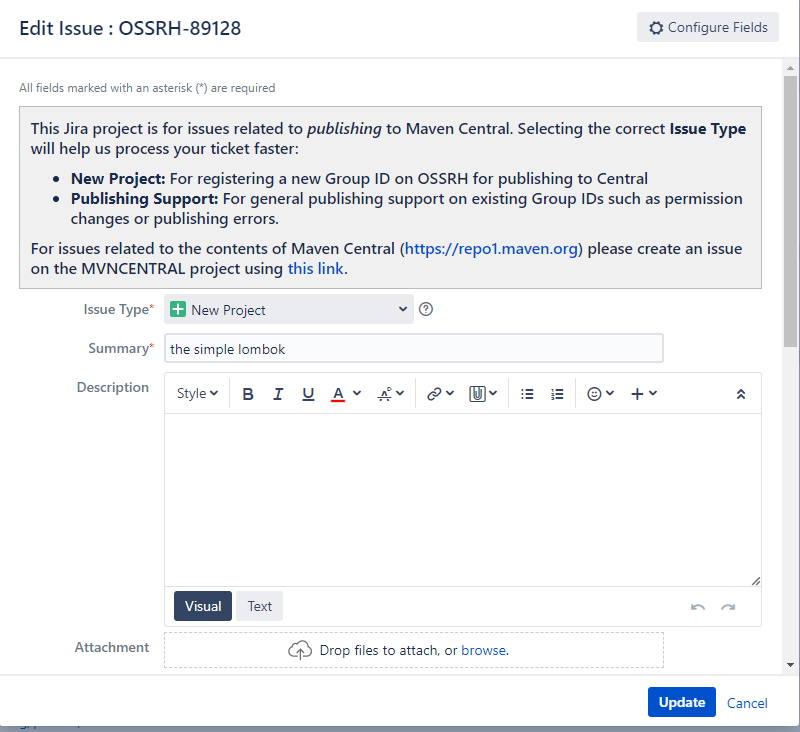Click the dialog vertical scrollbar thumb

pyautogui.click(x=790, y=212)
